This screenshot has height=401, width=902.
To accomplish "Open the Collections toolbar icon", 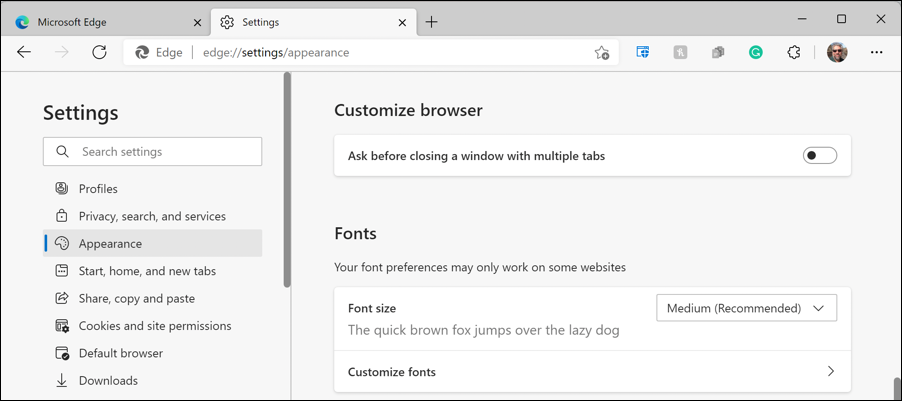I will [717, 52].
